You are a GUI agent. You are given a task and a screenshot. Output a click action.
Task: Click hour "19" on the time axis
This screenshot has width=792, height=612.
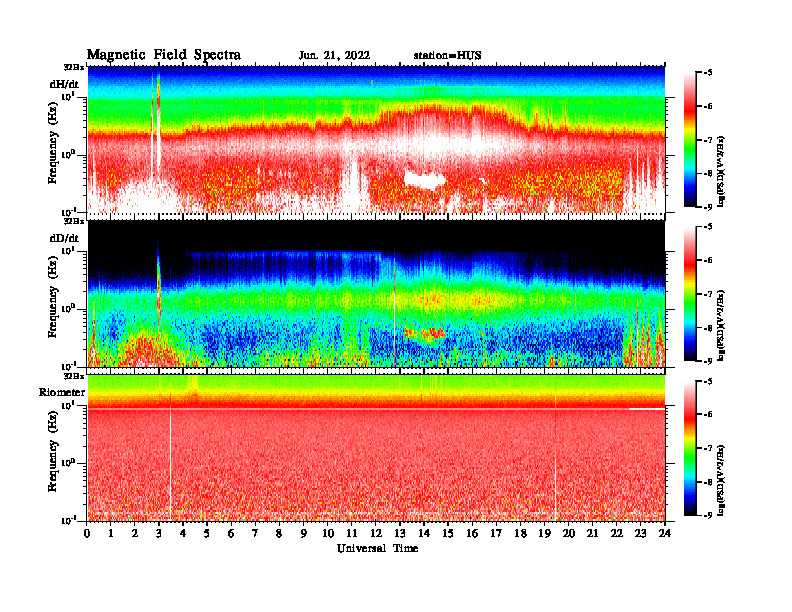click(544, 533)
